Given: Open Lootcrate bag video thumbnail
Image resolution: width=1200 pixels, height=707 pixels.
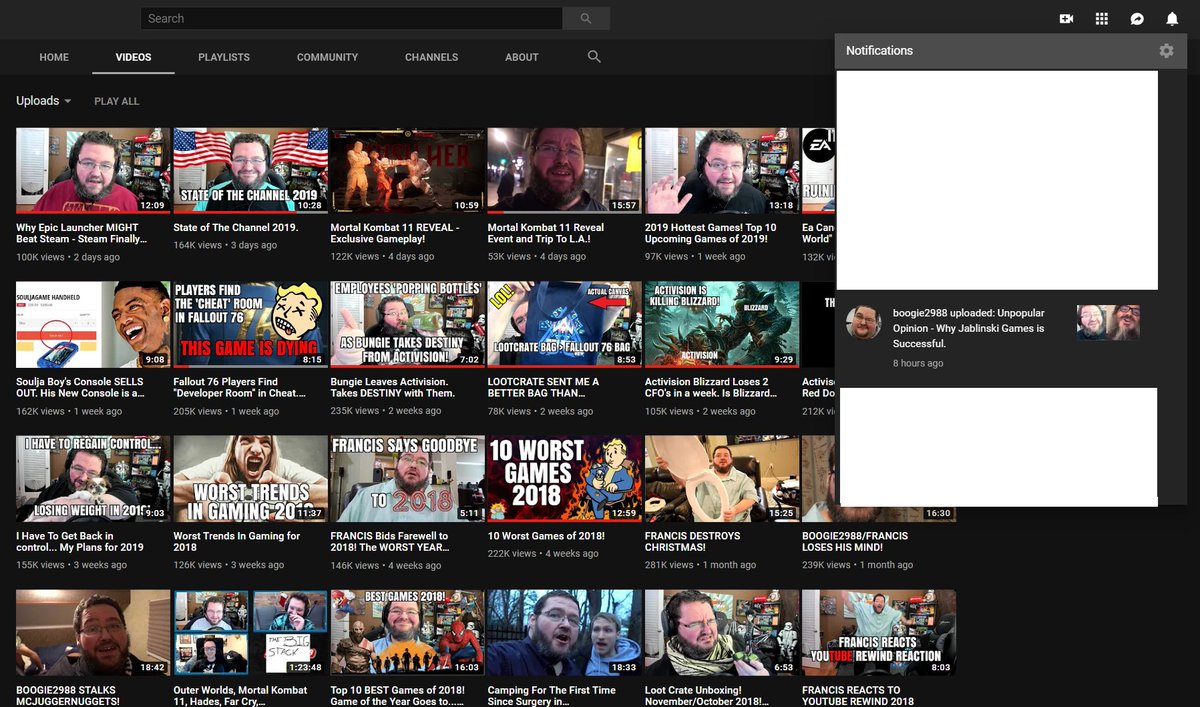Looking at the screenshot, I should tap(564, 324).
